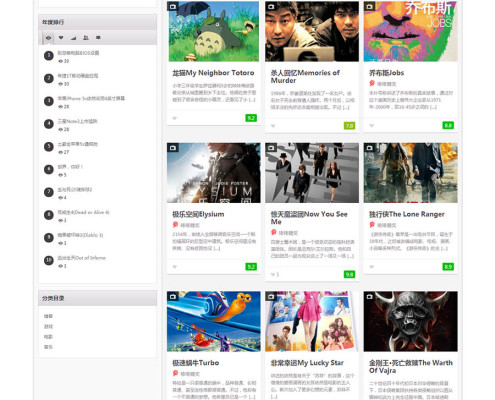Click the first link under 分类目录
This screenshot has width=495, height=400.
48,316
